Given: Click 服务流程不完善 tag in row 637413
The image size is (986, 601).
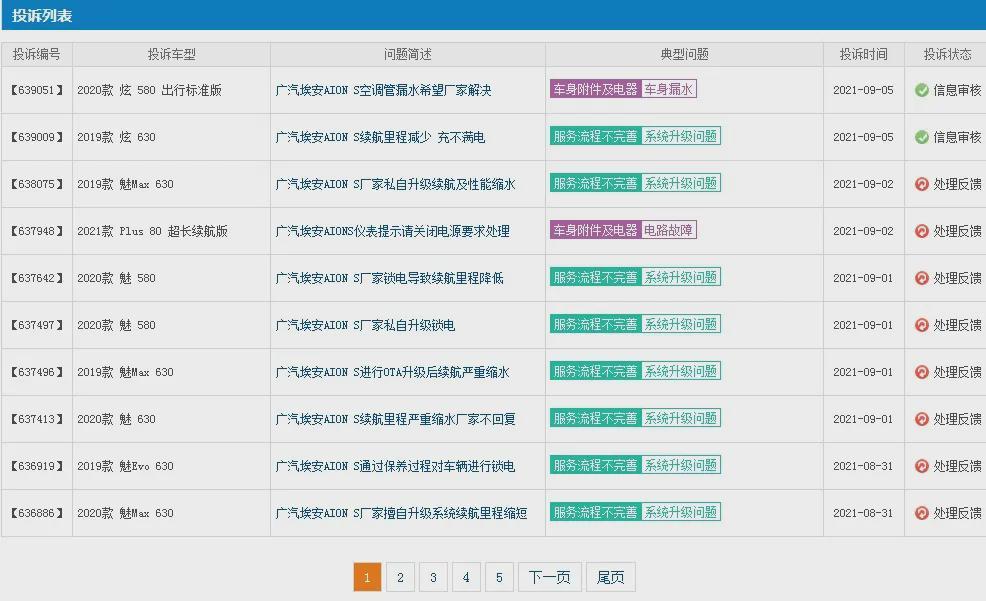Looking at the screenshot, I should click(x=595, y=418).
